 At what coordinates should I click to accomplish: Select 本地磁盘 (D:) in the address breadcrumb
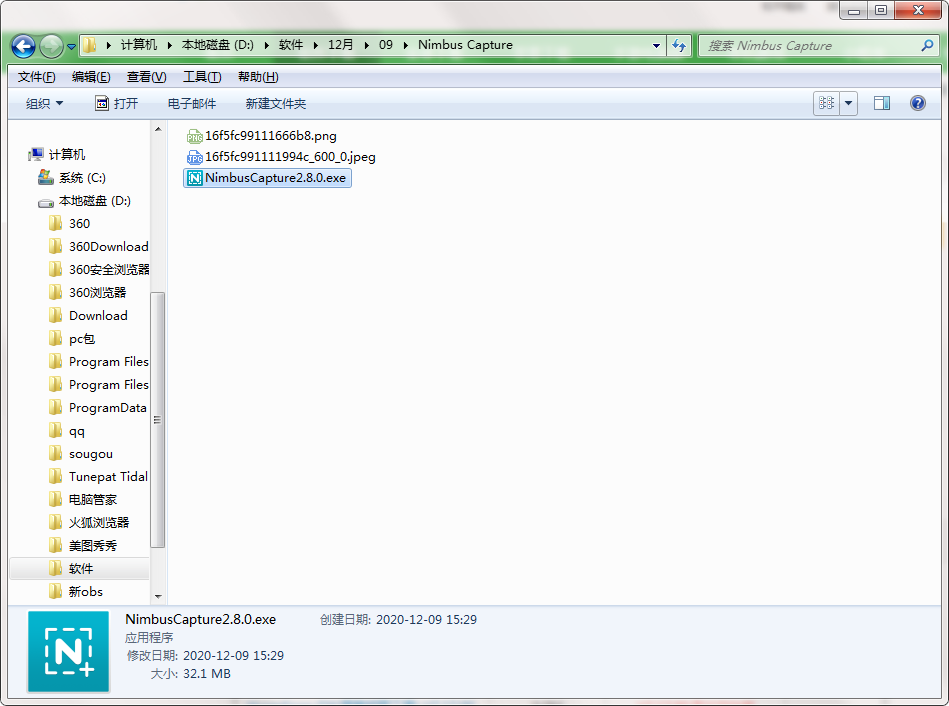(x=218, y=45)
